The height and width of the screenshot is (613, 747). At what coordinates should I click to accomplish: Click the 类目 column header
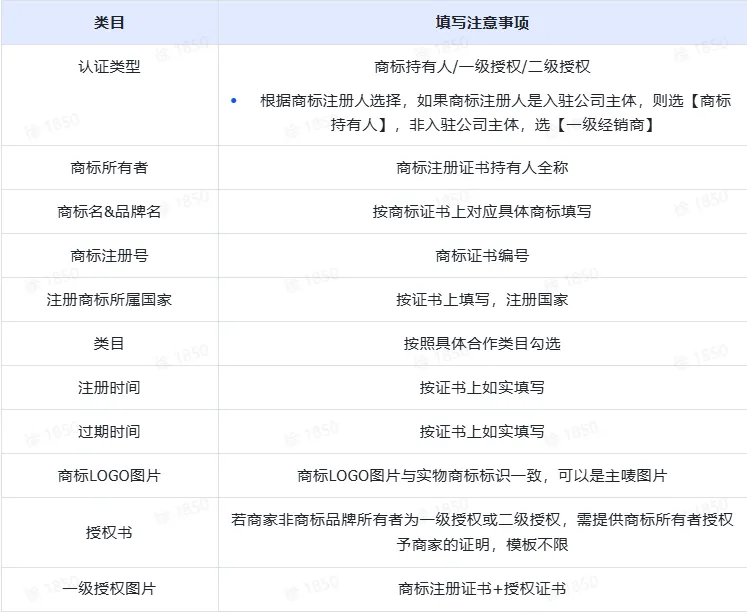[x=109, y=22]
